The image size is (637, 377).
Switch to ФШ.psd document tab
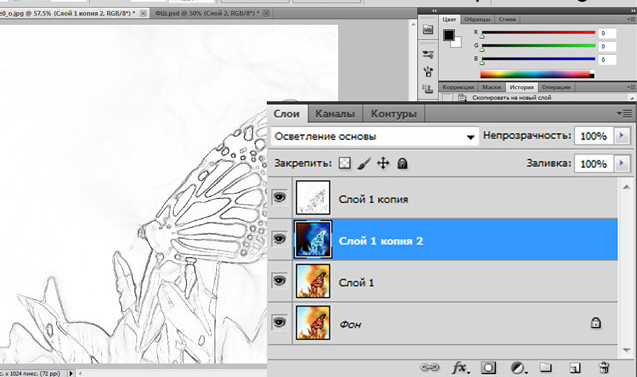(x=206, y=13)
